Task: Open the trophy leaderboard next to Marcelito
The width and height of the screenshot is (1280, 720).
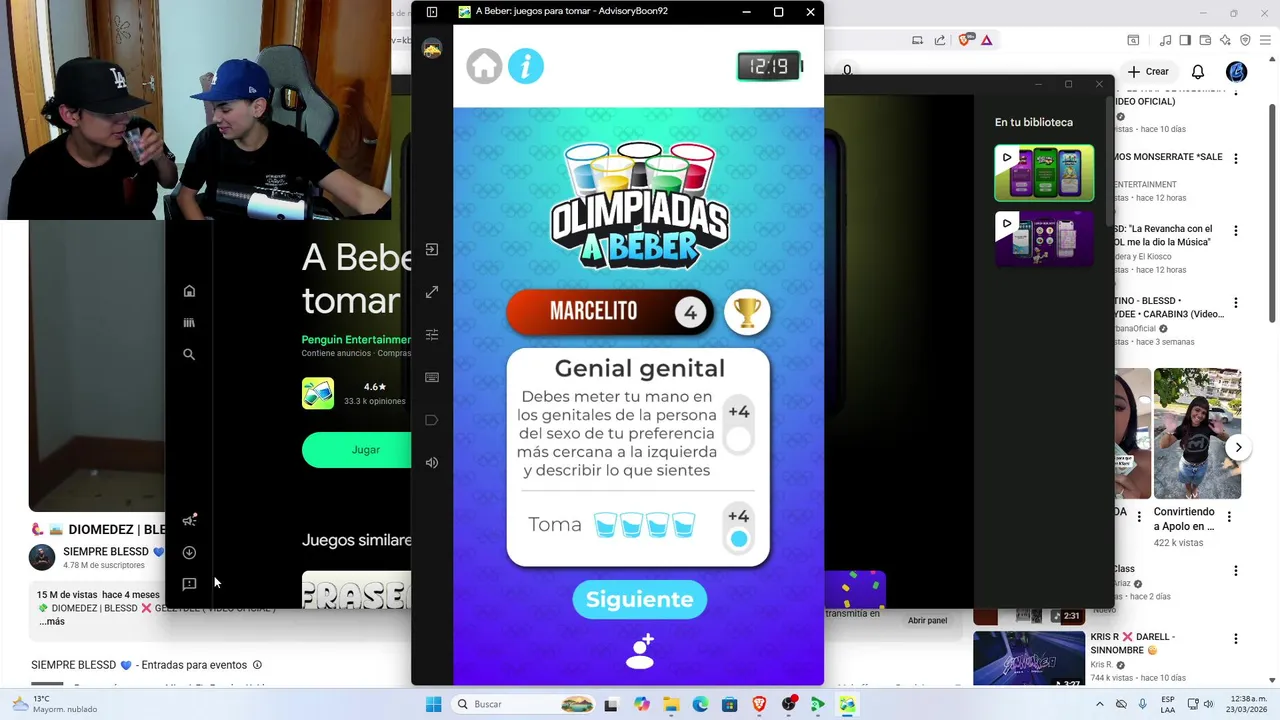Action: [x=747, y=312]
